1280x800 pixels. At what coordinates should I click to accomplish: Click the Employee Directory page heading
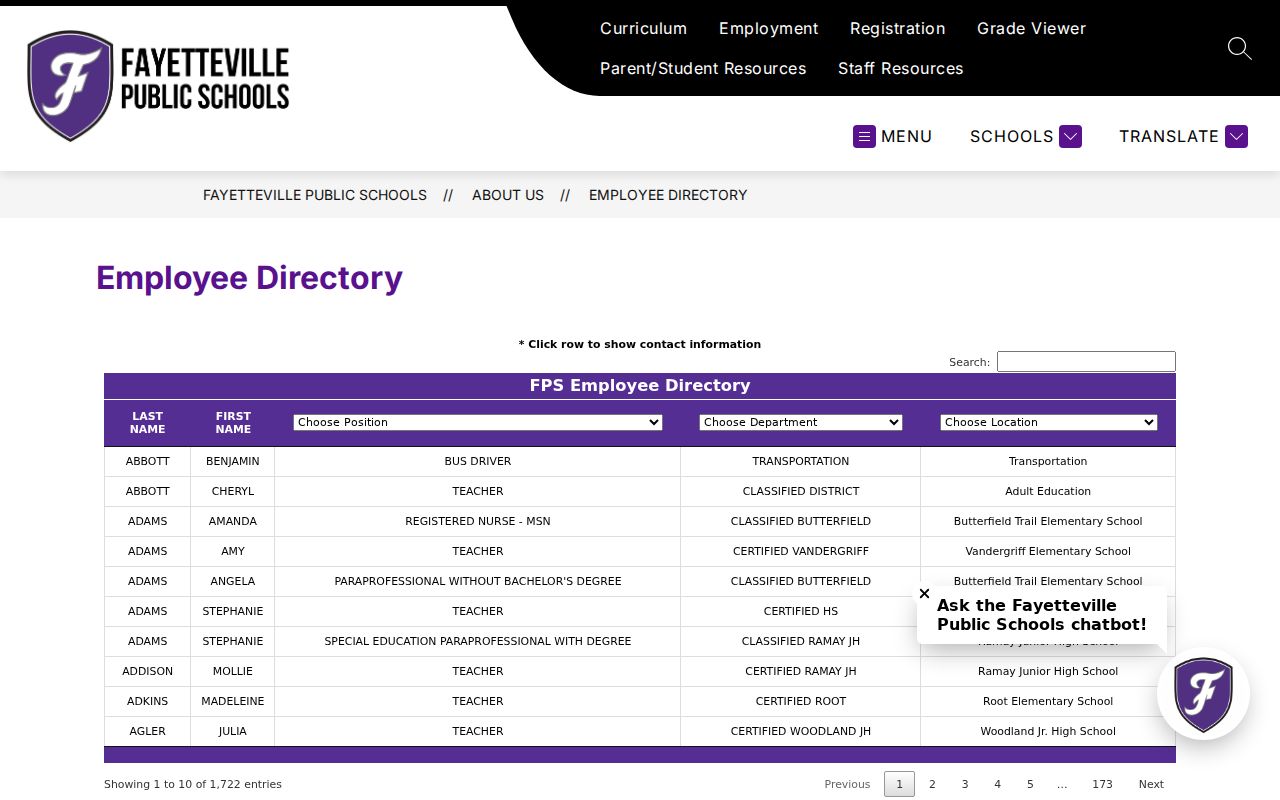[249, 278]
